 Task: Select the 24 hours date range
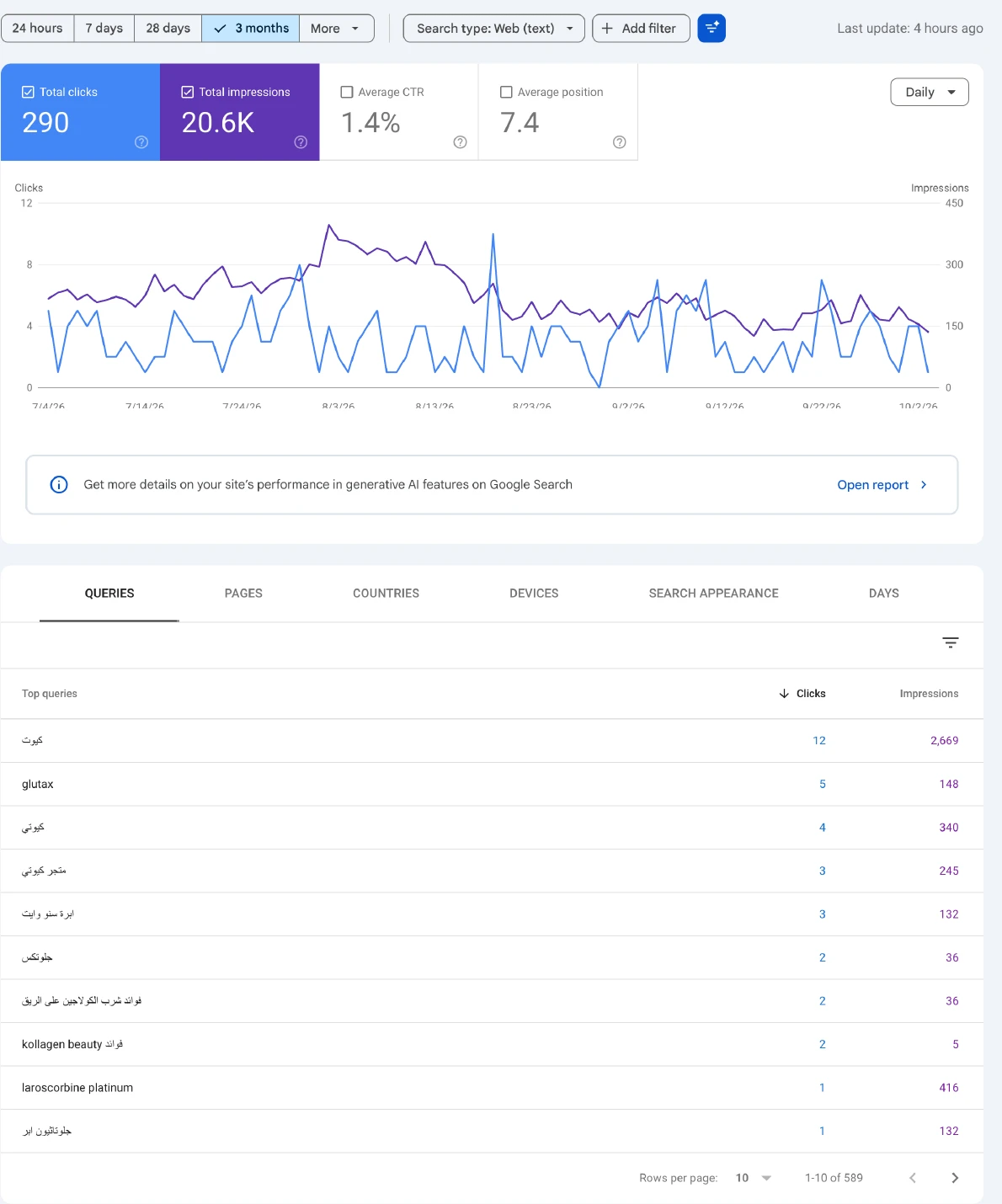pos(37,29)
